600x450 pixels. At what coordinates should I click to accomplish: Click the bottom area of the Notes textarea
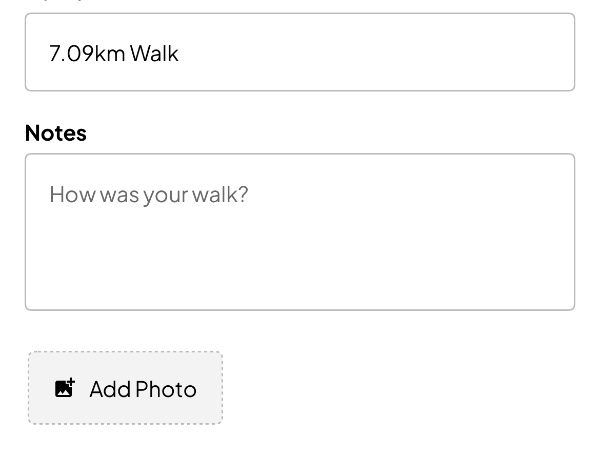pyautogui.click(x=300, y=291)
